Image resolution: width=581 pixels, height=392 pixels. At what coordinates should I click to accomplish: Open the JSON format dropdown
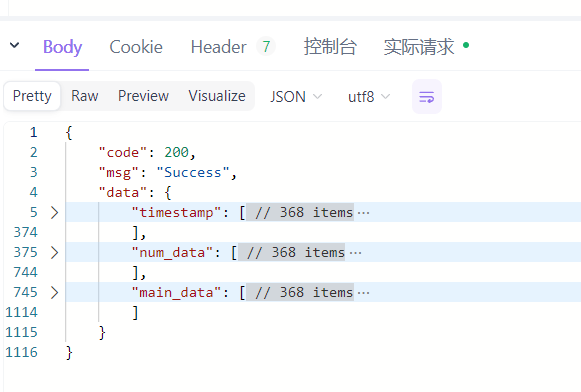[296, 97]
